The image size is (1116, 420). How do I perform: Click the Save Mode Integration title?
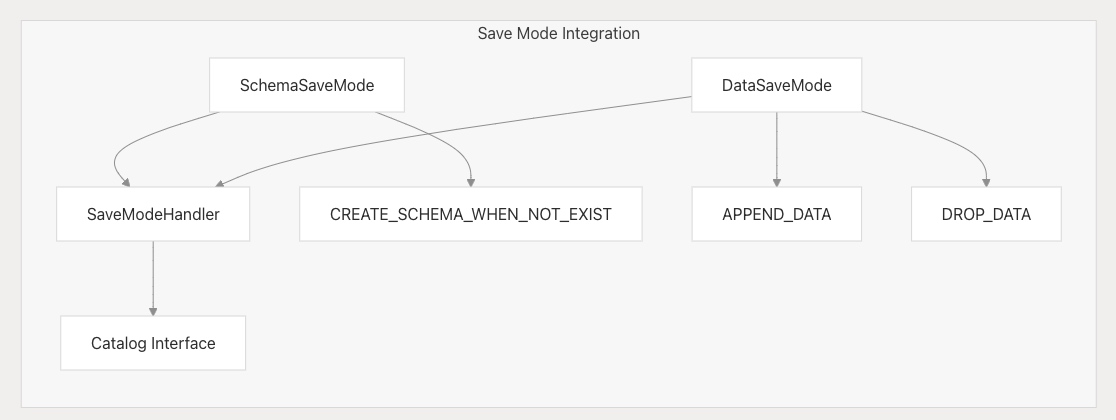pyautogui.click(x=558, y=33)
